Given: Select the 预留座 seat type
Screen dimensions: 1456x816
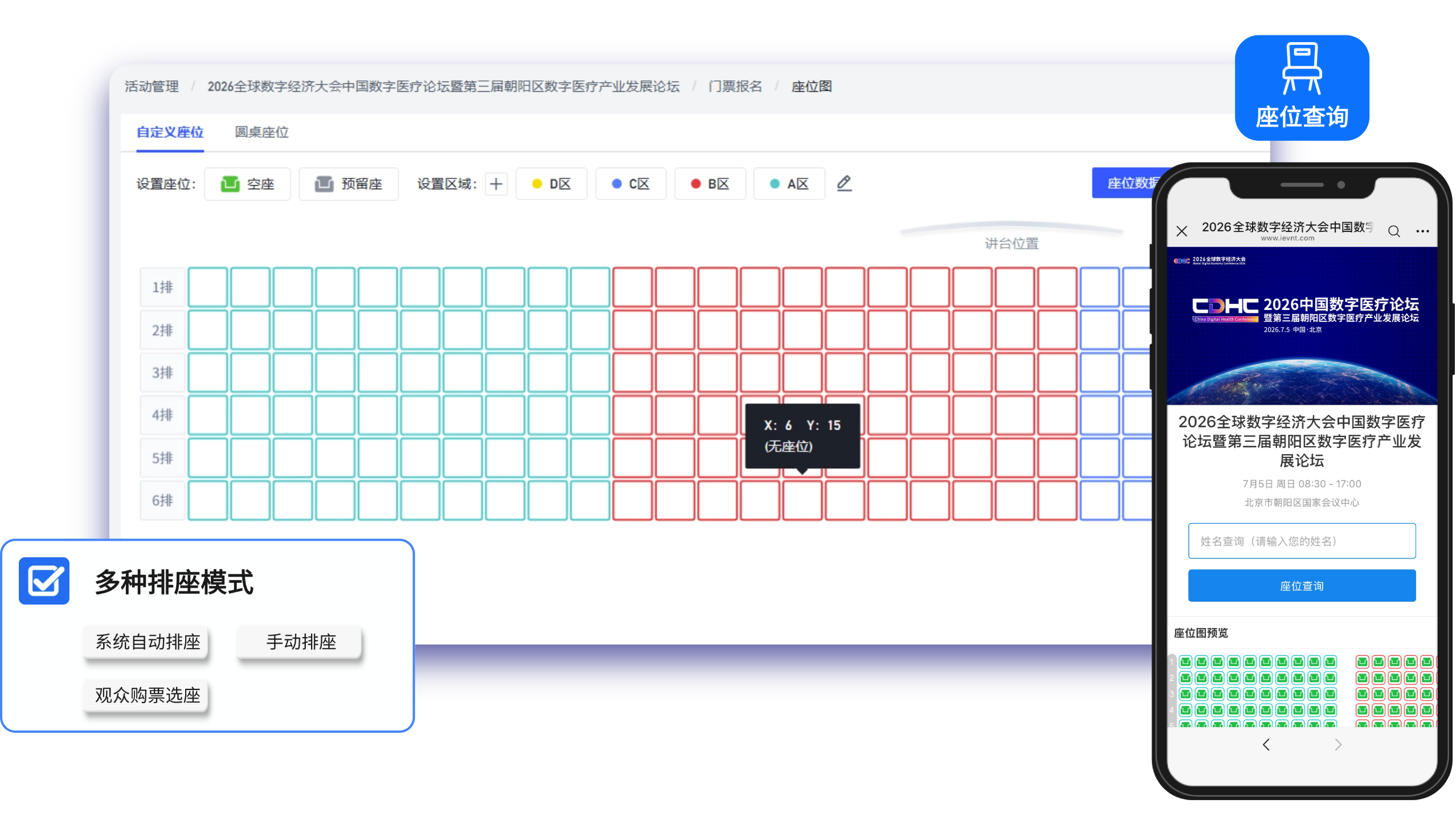Looking at the screenshot, I should point(349,184).
